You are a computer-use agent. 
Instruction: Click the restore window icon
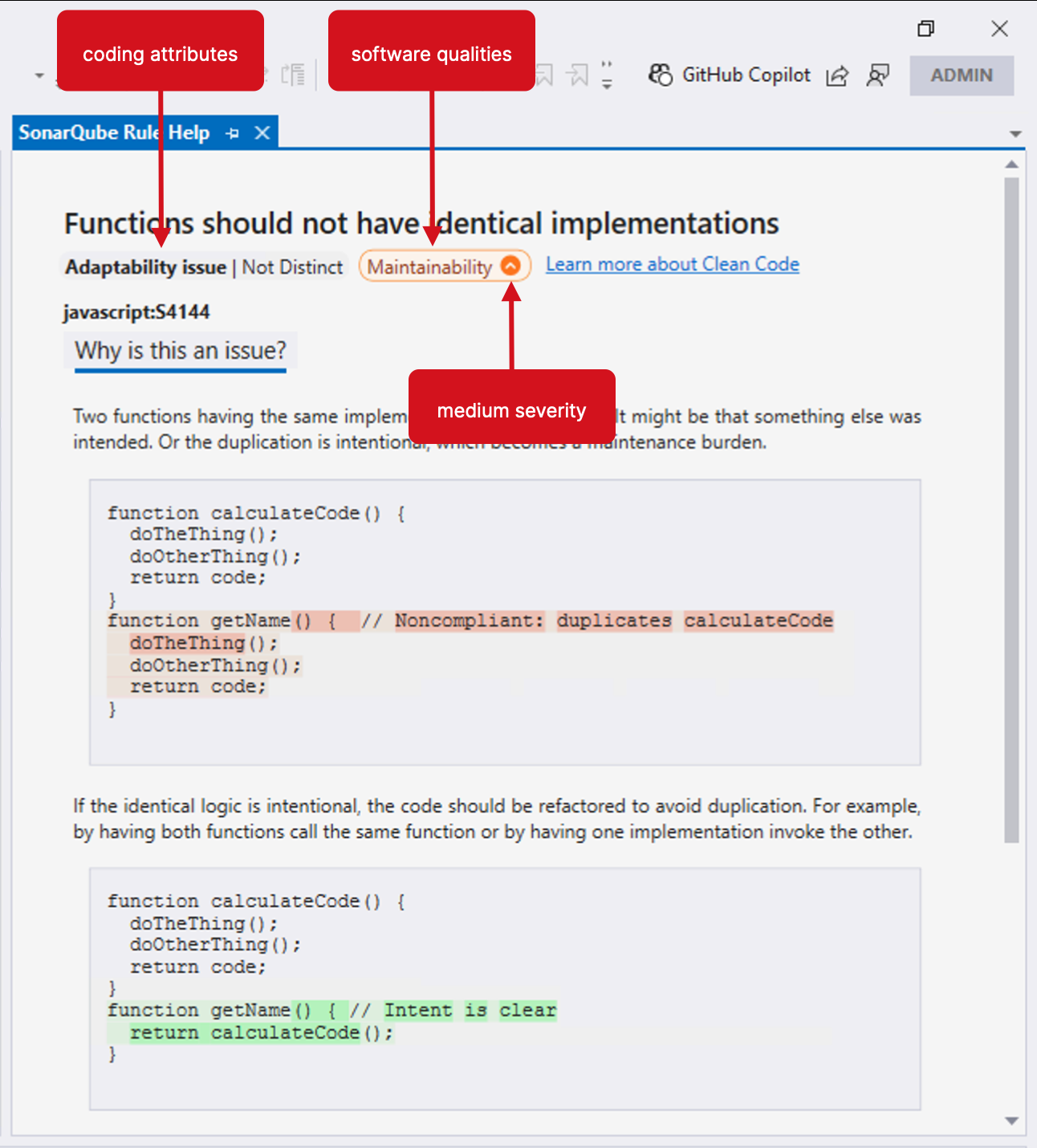[925, 29]
